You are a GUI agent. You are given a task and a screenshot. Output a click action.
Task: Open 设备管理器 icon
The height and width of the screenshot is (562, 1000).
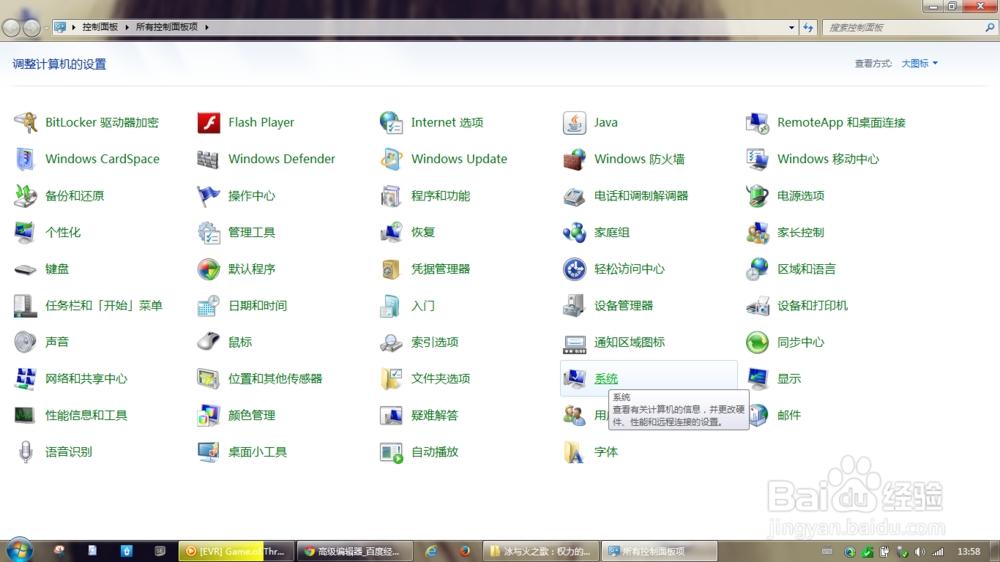(x=574, y=306)
